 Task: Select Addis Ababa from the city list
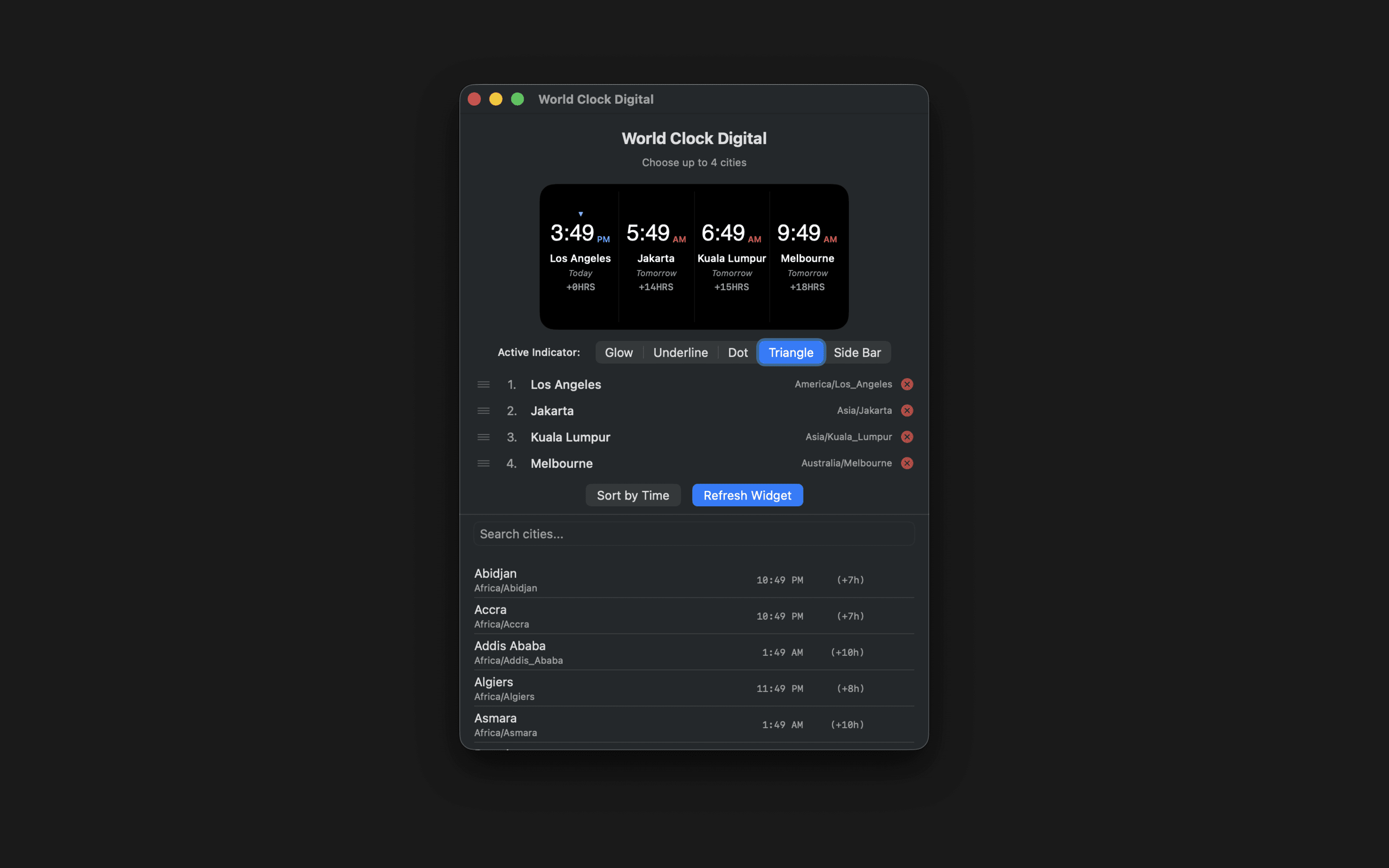(x=631, y=651)
